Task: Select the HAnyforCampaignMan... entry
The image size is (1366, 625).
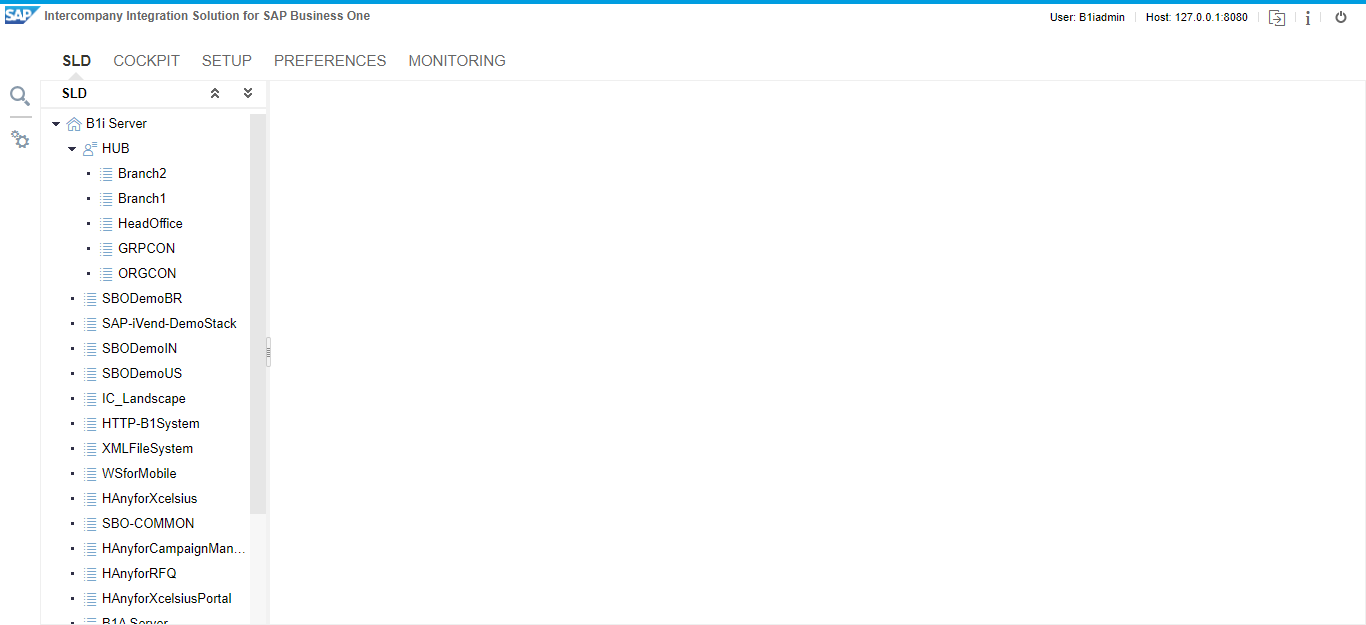Action: pyautogui.click(x=174, y=549)
